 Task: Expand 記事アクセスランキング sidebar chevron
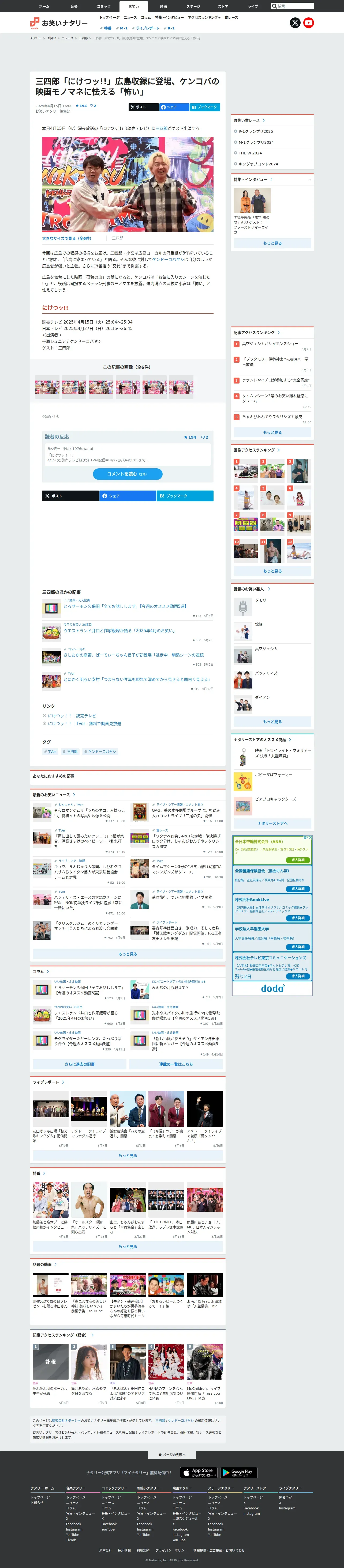pos(279,332)
